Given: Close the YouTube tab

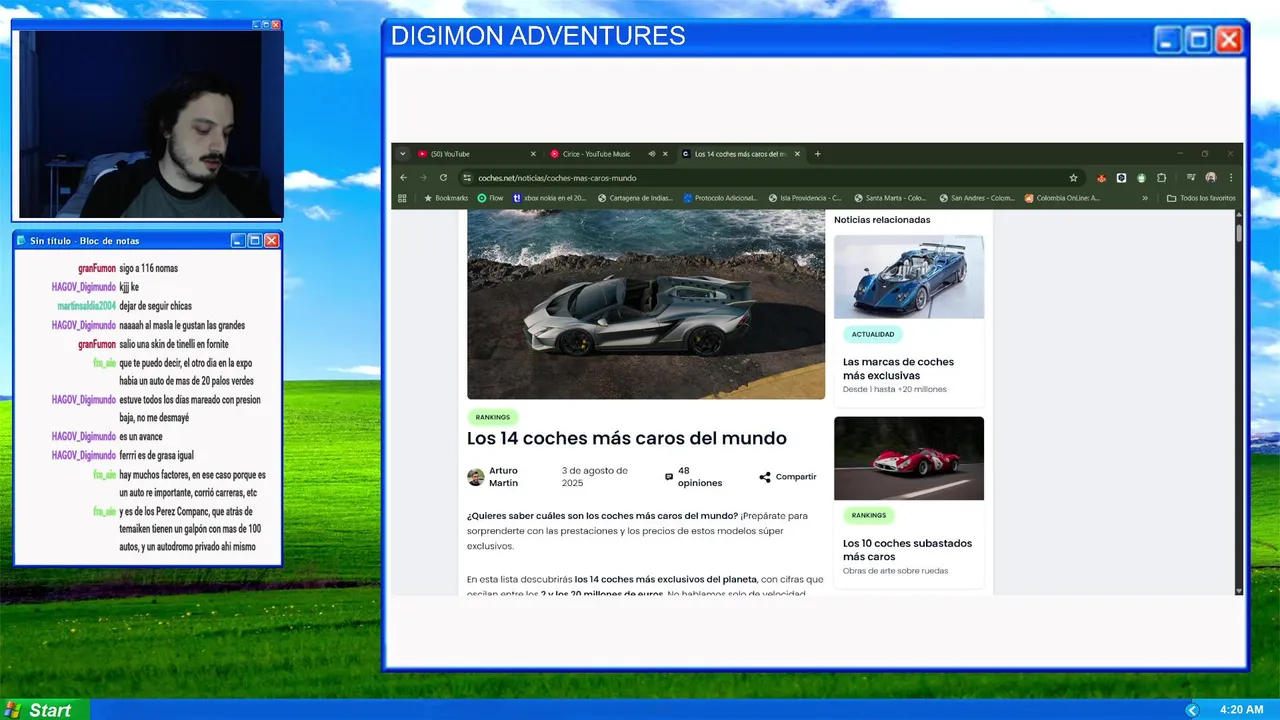Looking at the screenshot, I should coord(533,154).
